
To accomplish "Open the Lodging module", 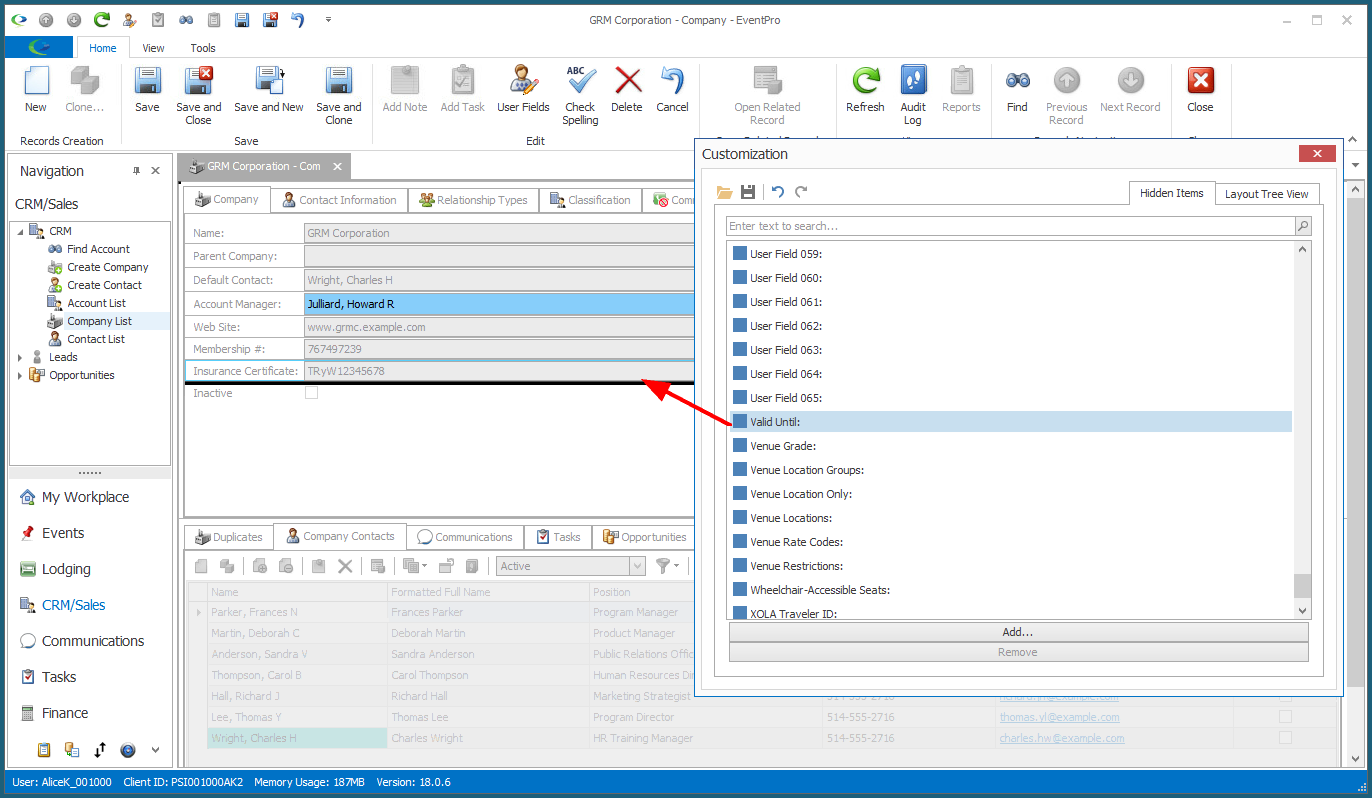I will [66, 569].
